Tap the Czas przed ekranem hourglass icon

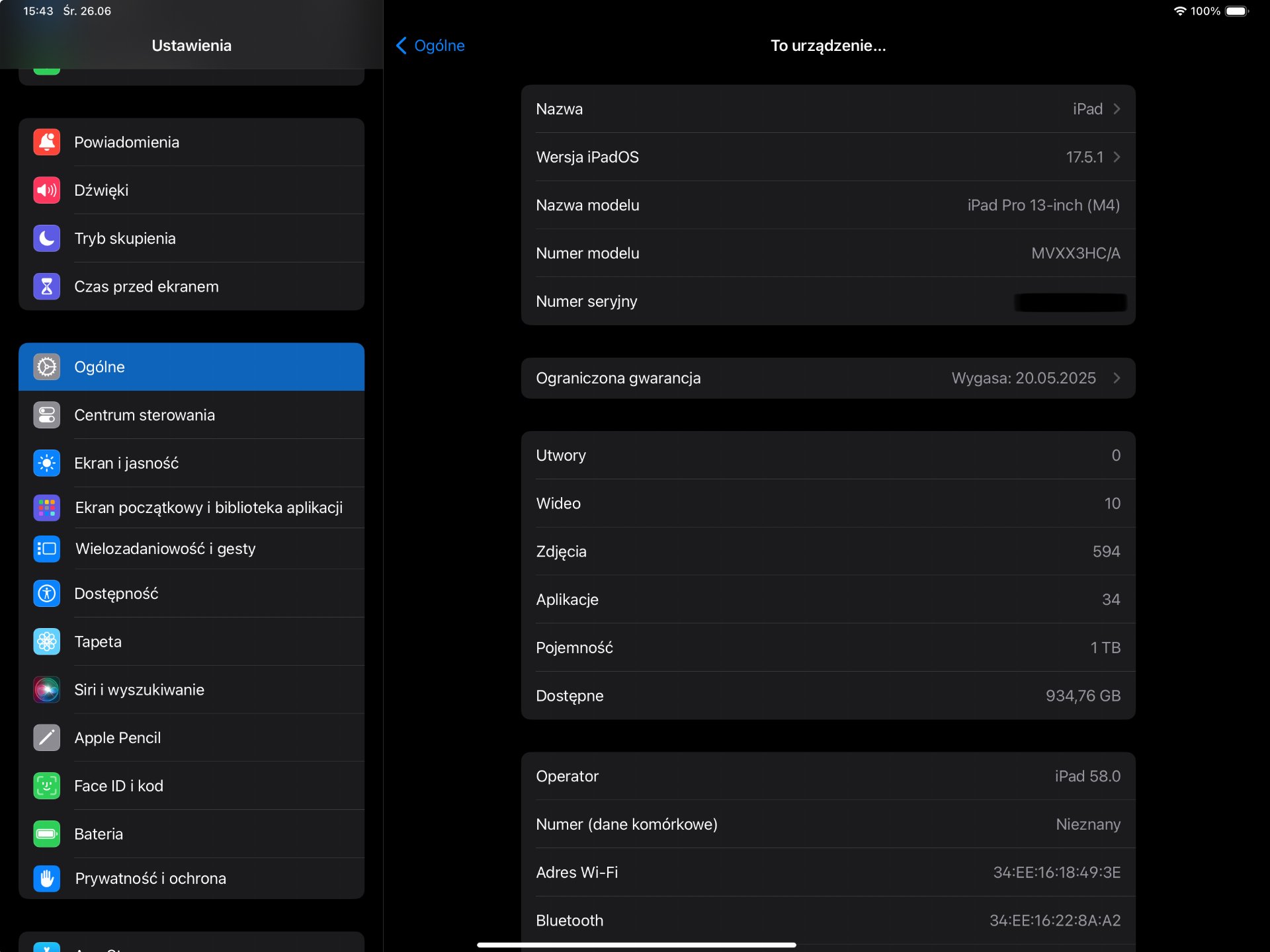coord(46,287)
